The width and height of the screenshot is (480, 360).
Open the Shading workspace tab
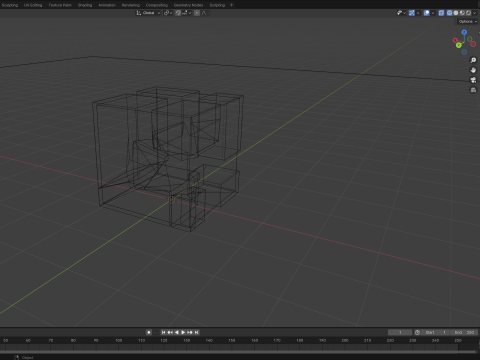(x=85, y=5)
